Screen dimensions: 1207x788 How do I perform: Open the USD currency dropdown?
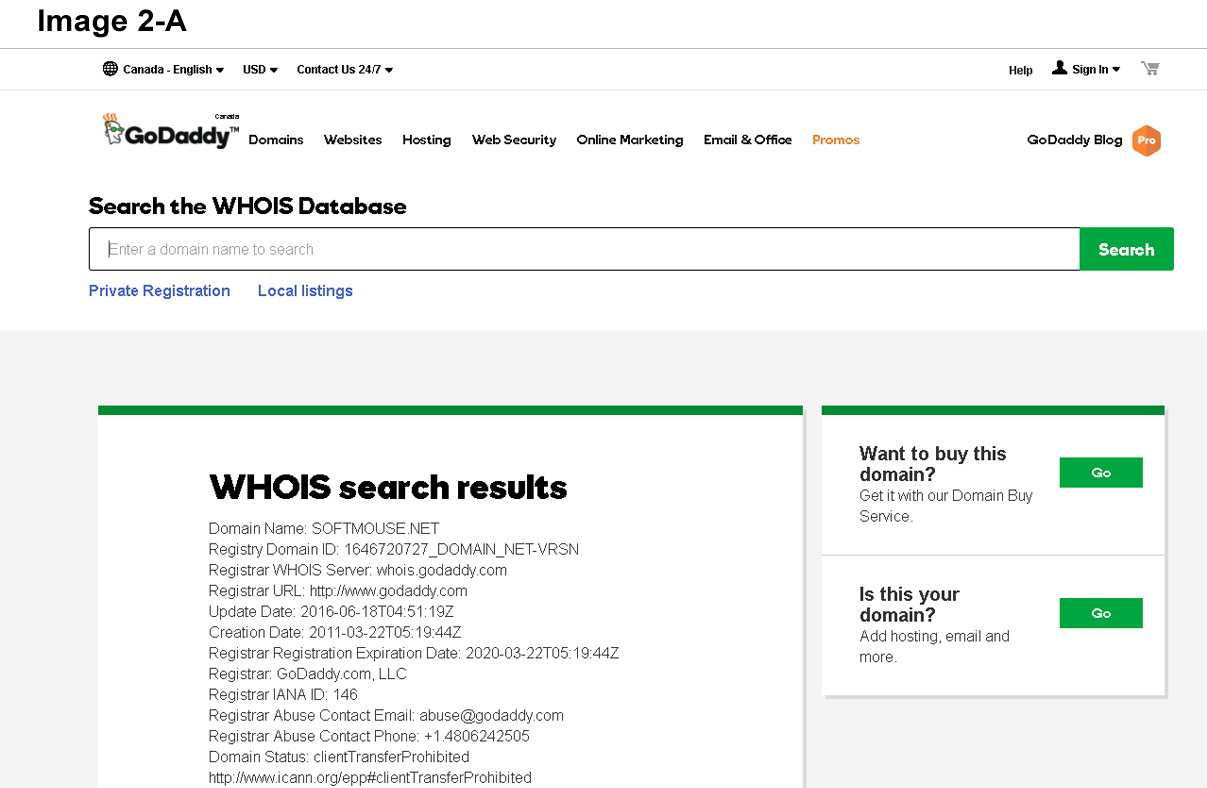(260, 70)
